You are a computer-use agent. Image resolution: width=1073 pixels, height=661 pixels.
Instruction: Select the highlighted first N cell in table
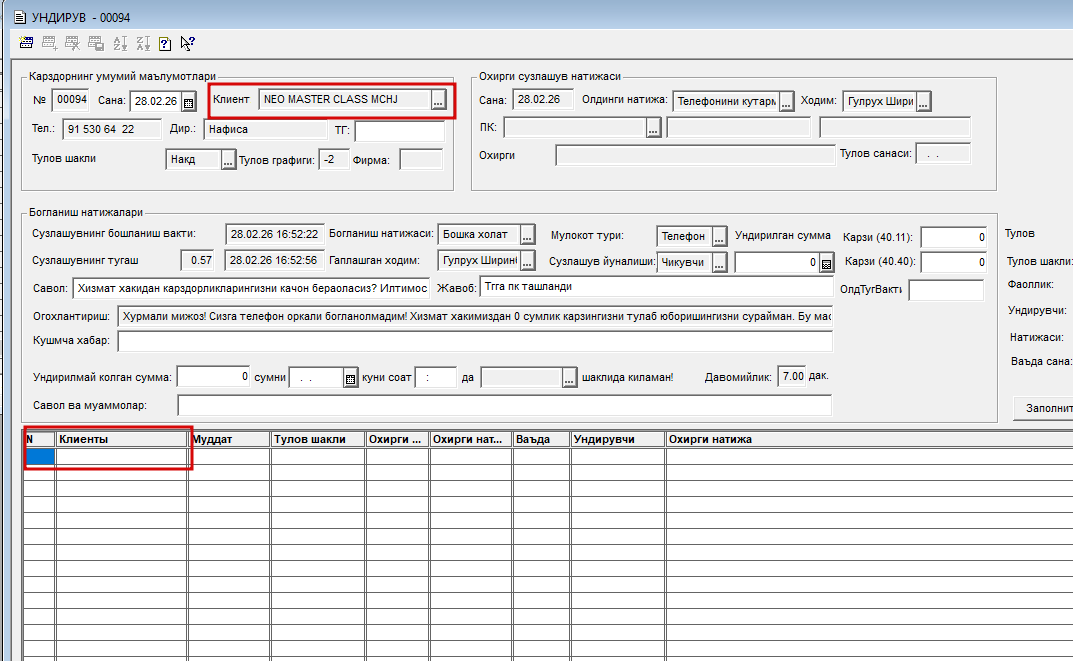click(x=39, y=456)
